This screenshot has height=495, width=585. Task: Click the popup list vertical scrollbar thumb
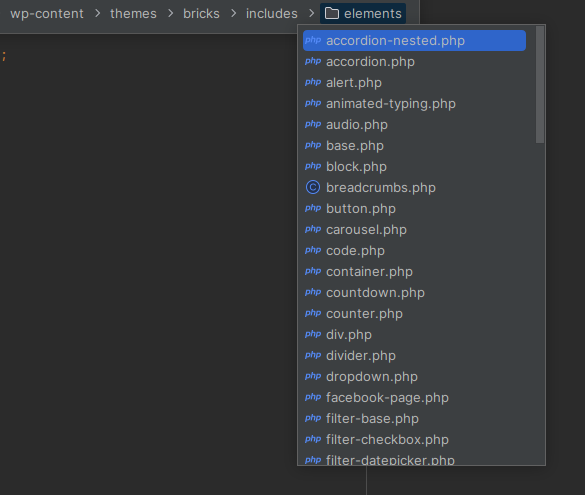click(540, 84)
